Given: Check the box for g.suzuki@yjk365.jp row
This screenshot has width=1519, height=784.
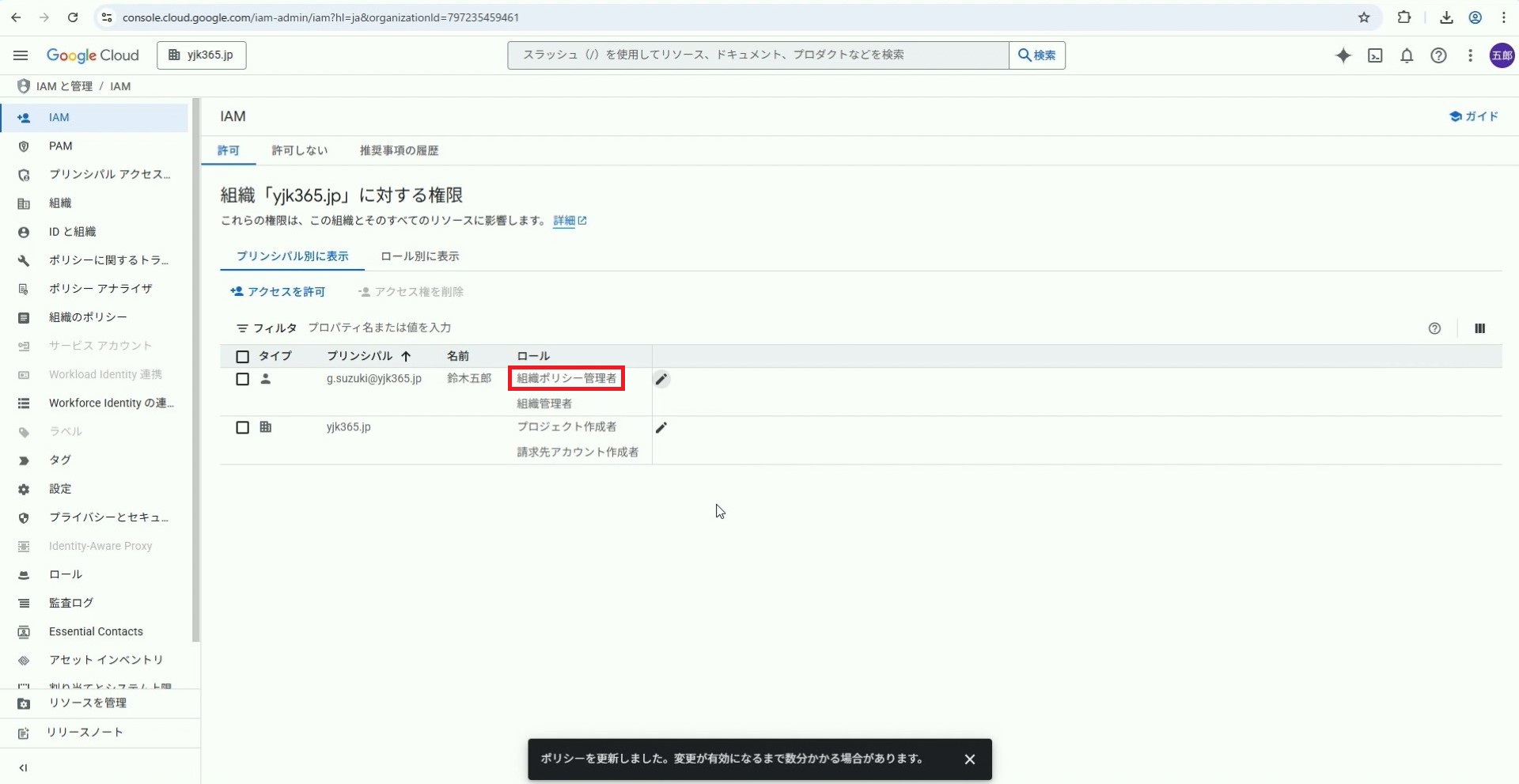Looking at the screenshot, I should [243, 380].
